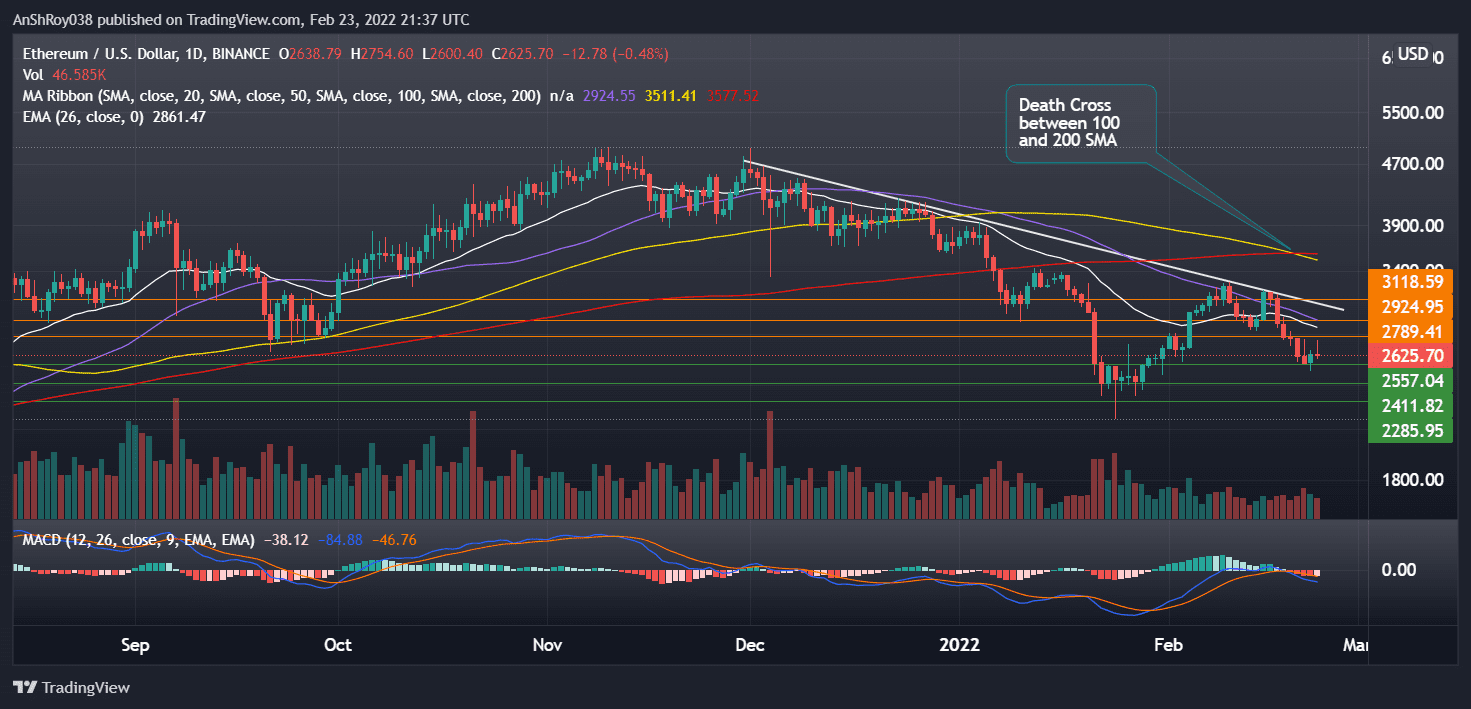
Task: Click the Death Cross annotation box
Action: point(1080,121)
